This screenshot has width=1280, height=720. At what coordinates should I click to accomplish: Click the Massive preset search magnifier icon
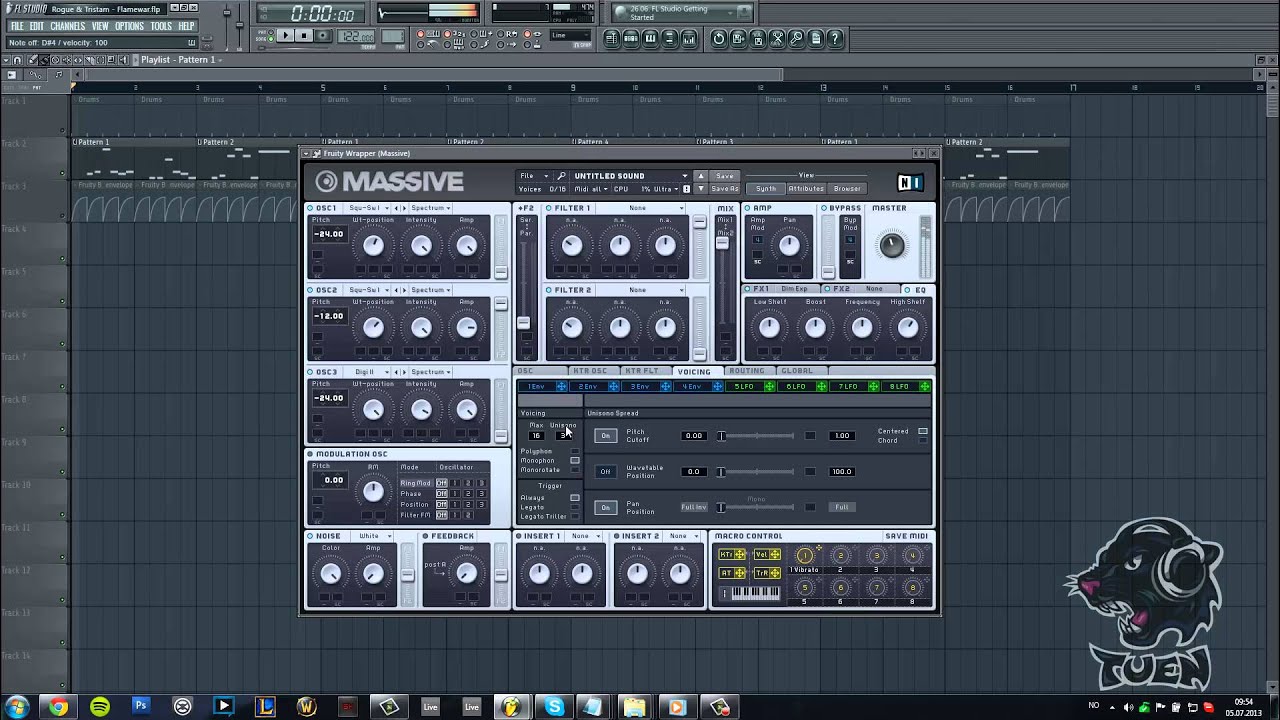(x=561, y=176)
